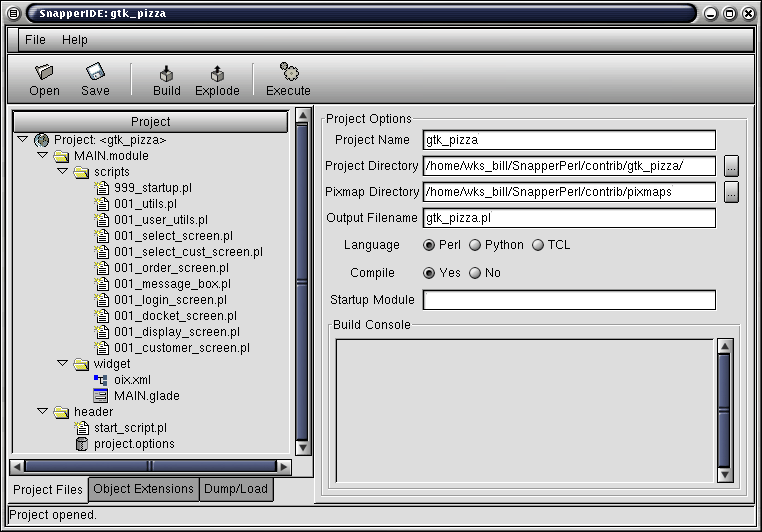The height and width of the screenshot is (532, 762).
Task: Click the project tree scroll right arrow
Action: tap(284, 467)
